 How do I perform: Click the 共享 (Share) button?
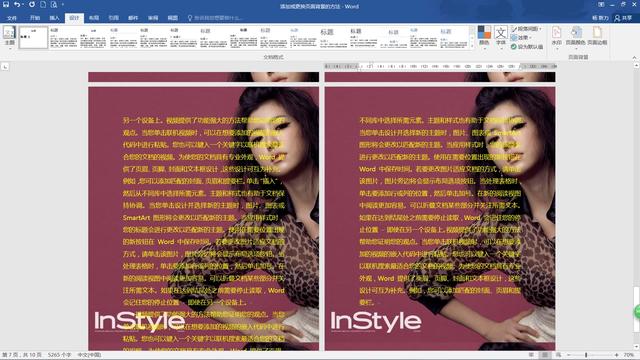coord(623,18)
